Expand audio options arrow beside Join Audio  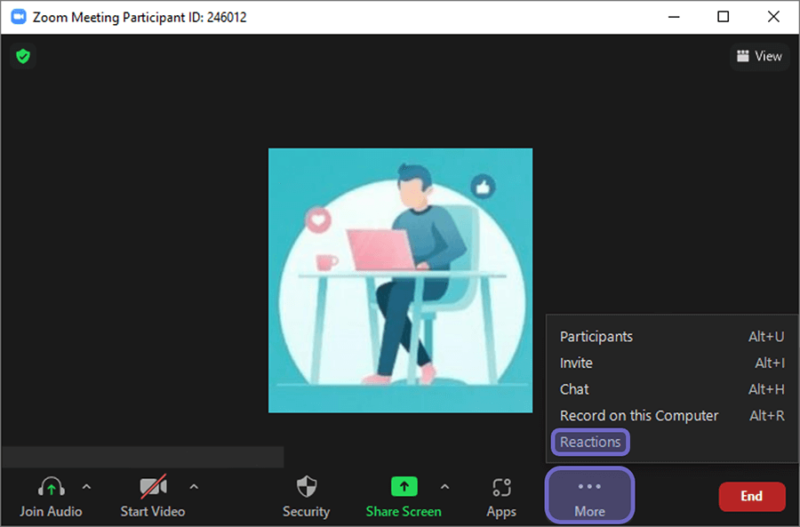click(x=87, y=487)
